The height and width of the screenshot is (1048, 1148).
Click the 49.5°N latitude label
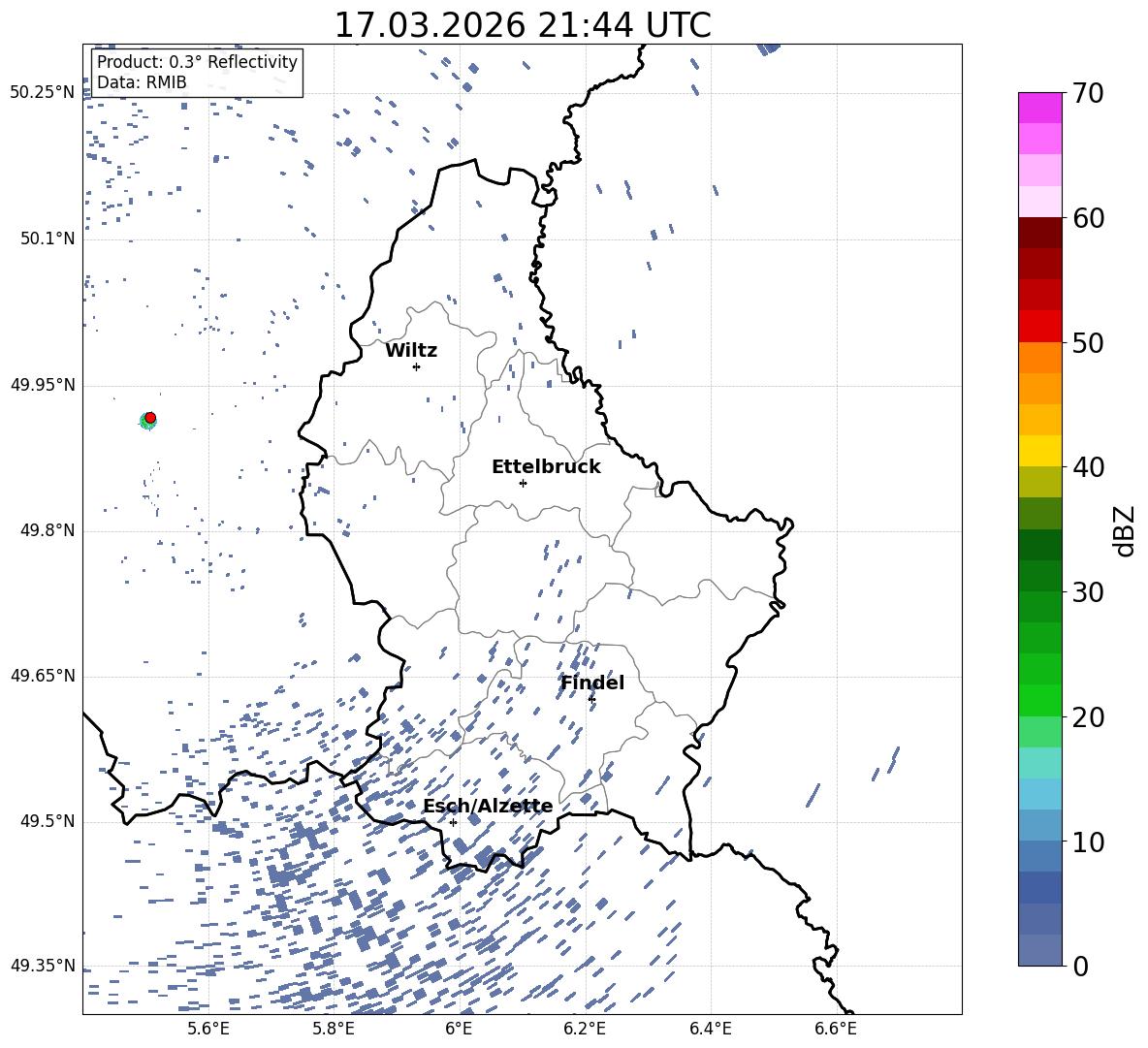coord(48,820)
